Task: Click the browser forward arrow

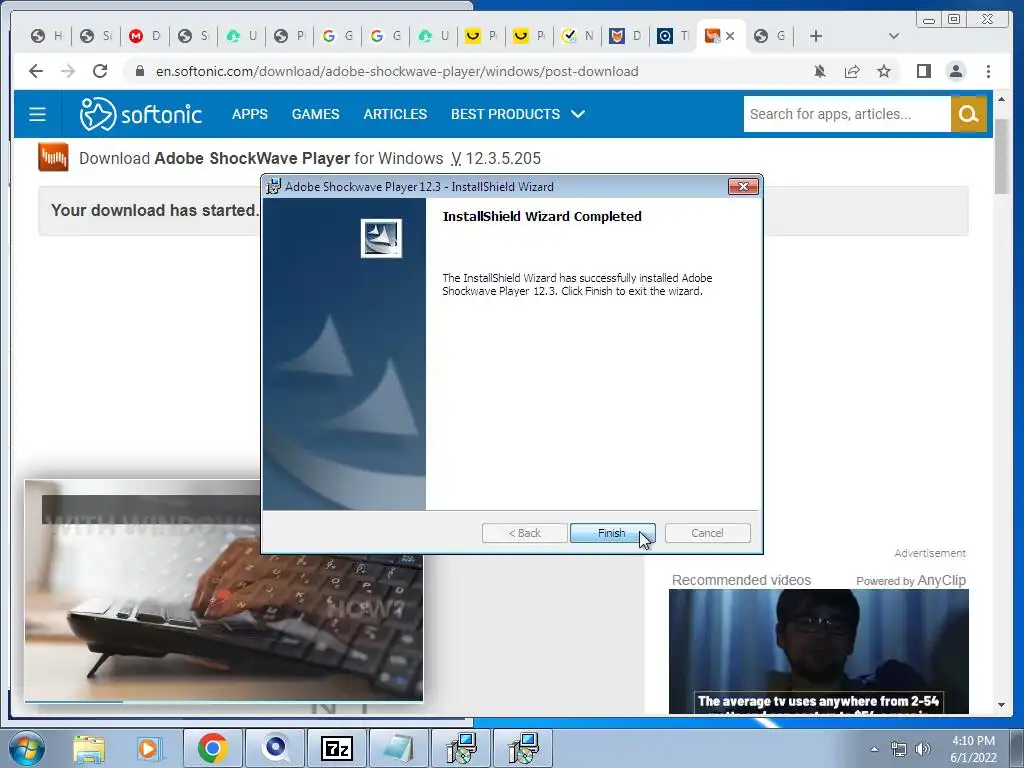Action: 67,71
